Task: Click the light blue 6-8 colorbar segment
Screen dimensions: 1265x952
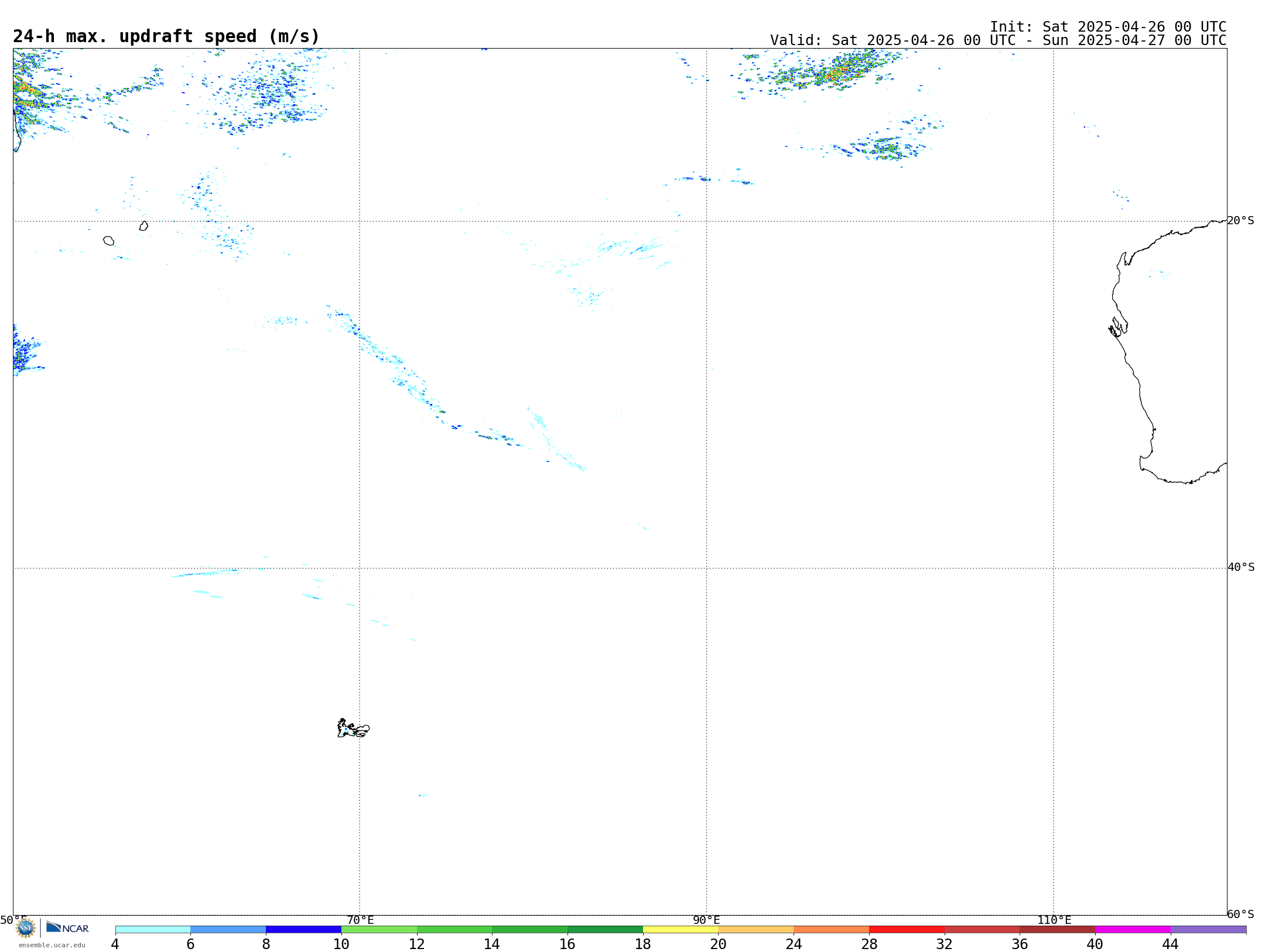Action: point(228,929)
